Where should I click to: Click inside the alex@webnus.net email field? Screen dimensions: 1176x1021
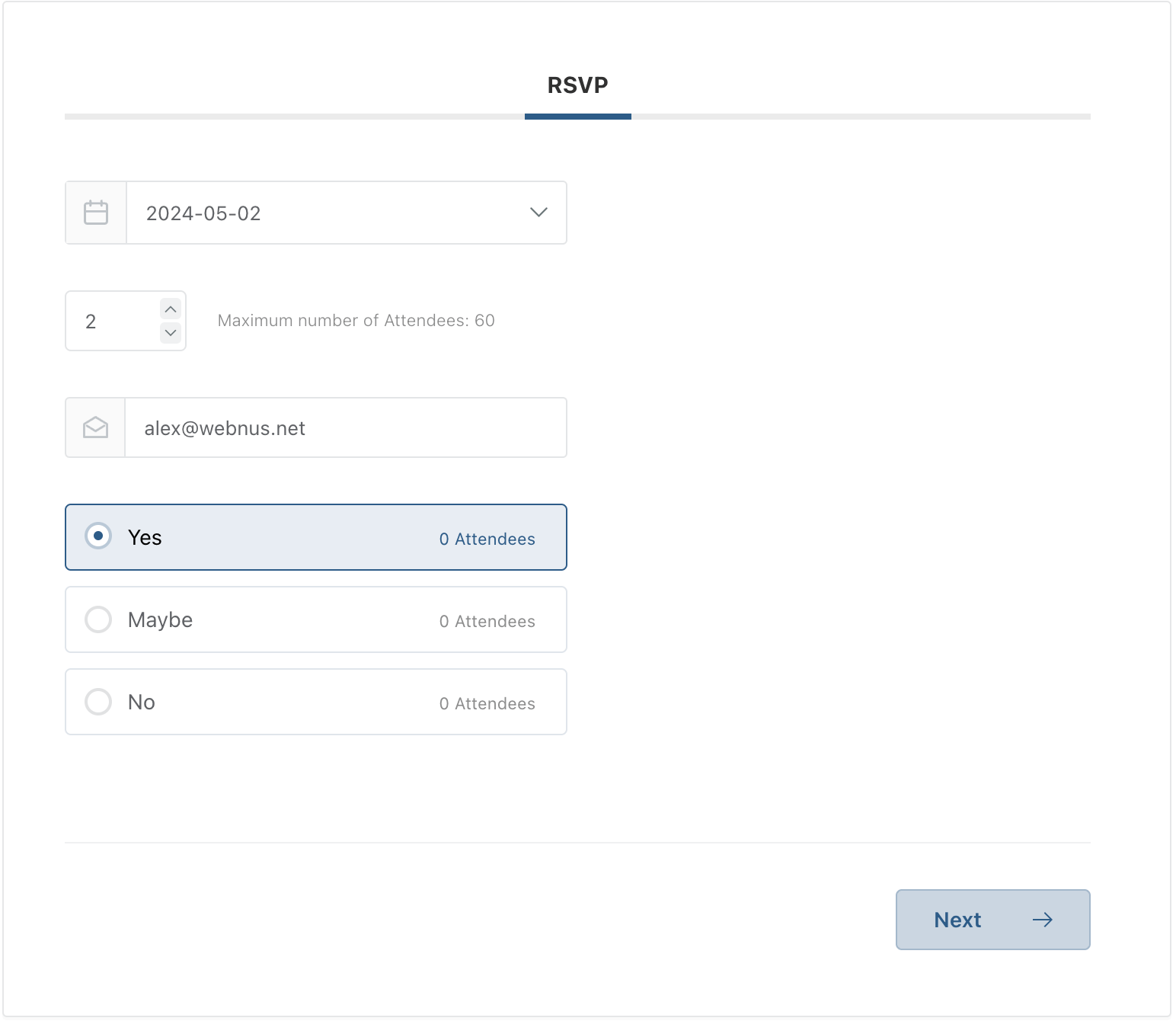344,428
